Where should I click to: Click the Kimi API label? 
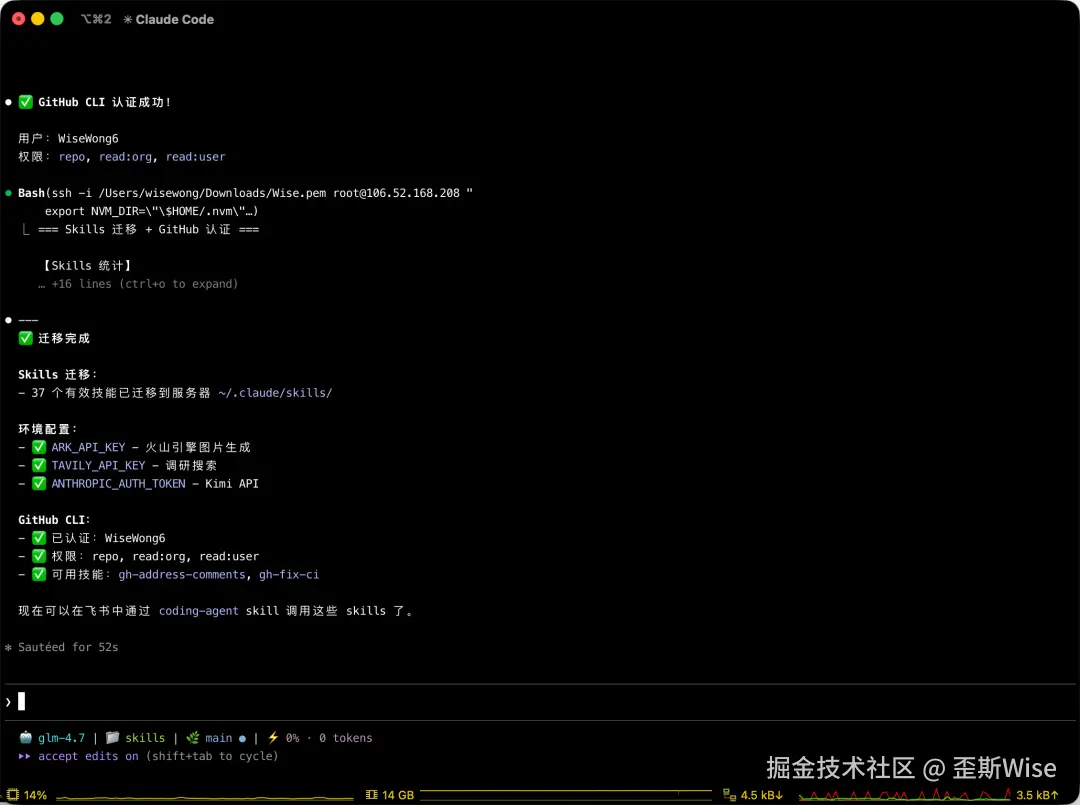(x=232, y=483)
